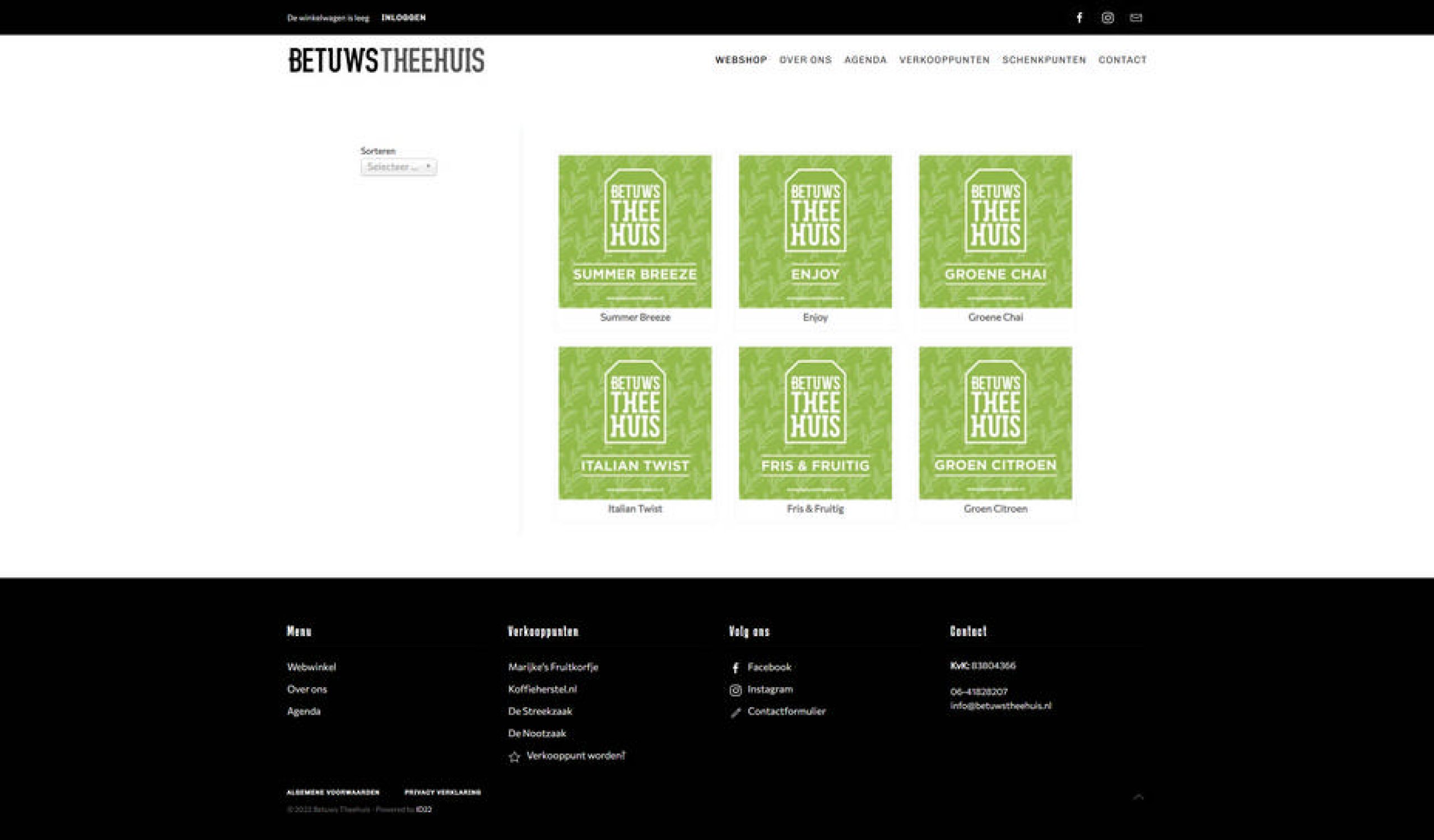Click the star icon beside Verkooppunt worden
1434x840 pixels.
[514, 757]
